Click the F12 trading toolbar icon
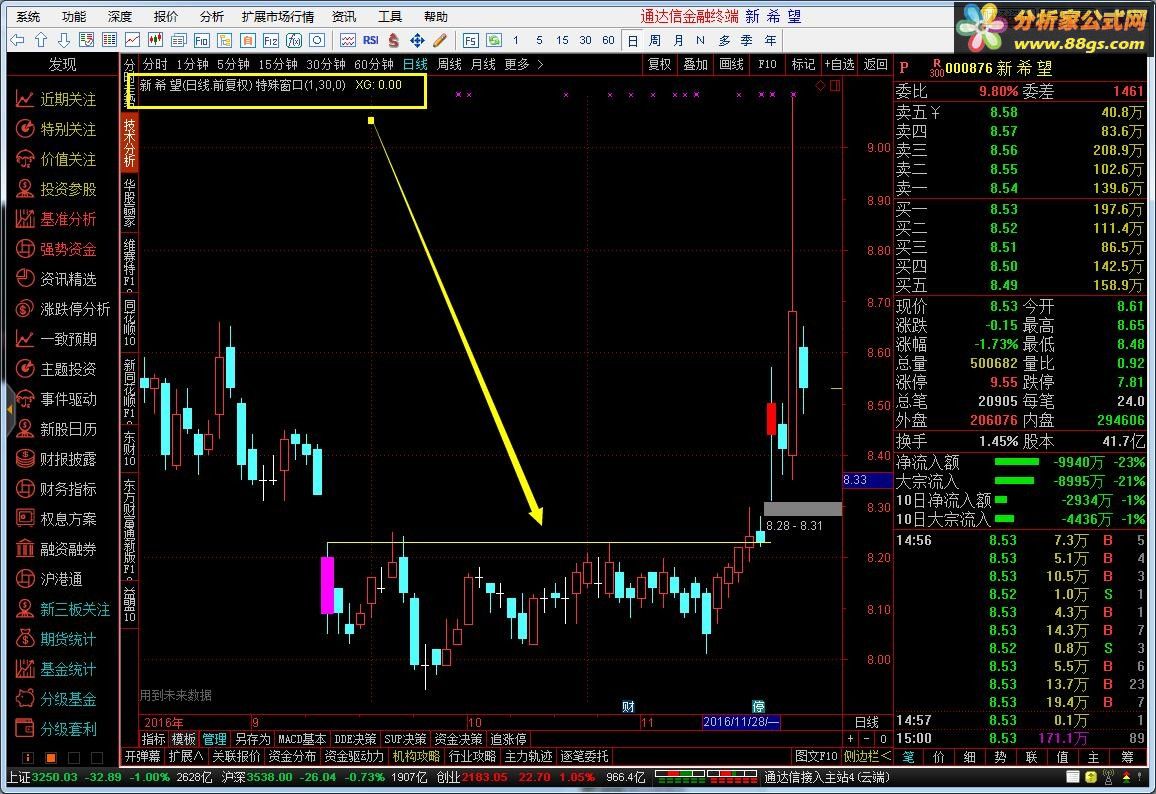This screenshot has height=794, width=1156. click(x=271, y=40)
